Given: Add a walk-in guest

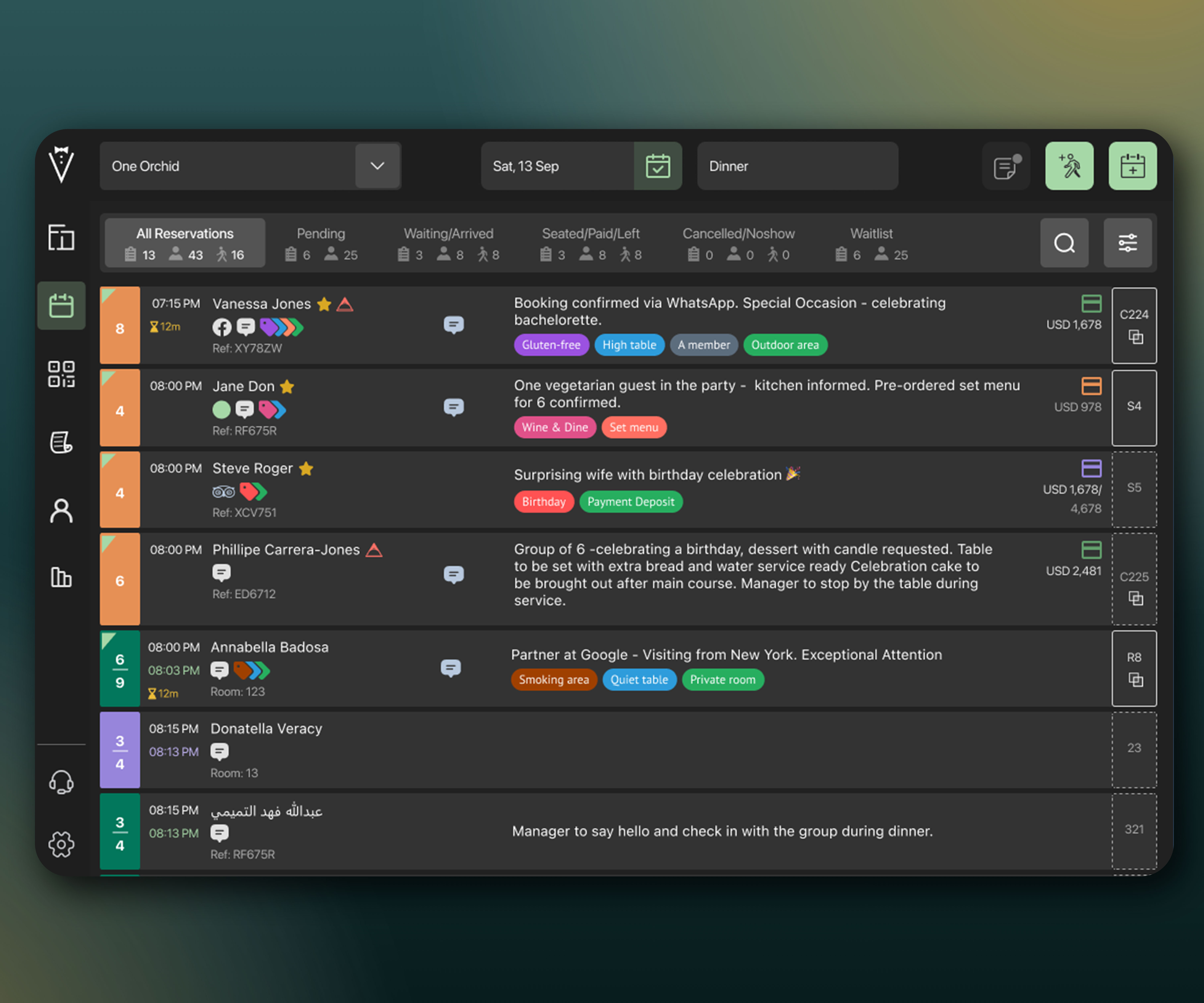Looking at the screenshot, I should point(1069,166).
